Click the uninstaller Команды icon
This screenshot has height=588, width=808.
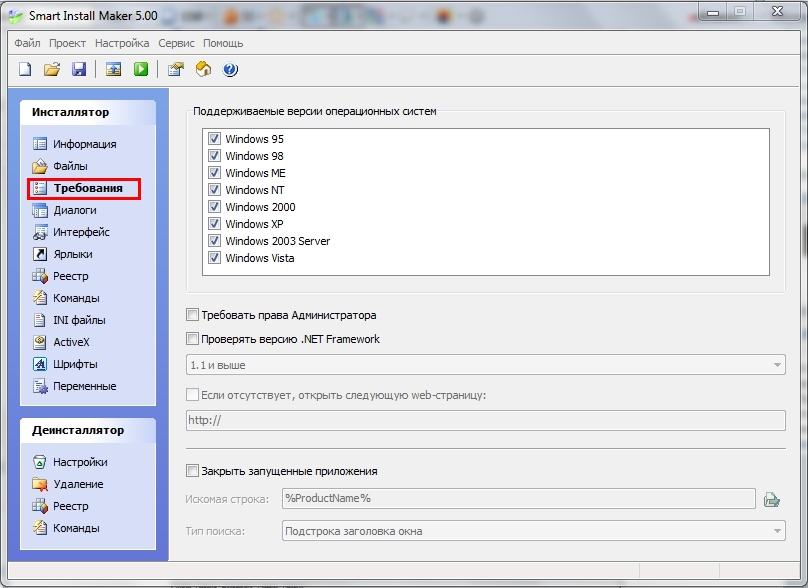tap(40, 528)
